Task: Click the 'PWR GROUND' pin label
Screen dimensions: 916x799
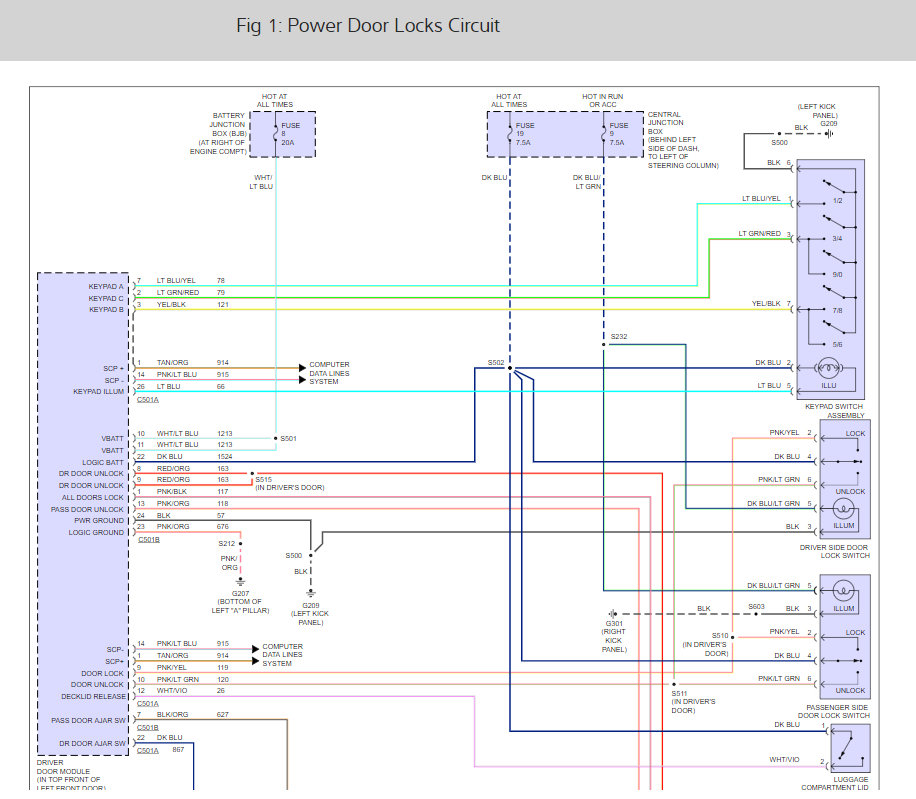Action: [x=99, y=520]
